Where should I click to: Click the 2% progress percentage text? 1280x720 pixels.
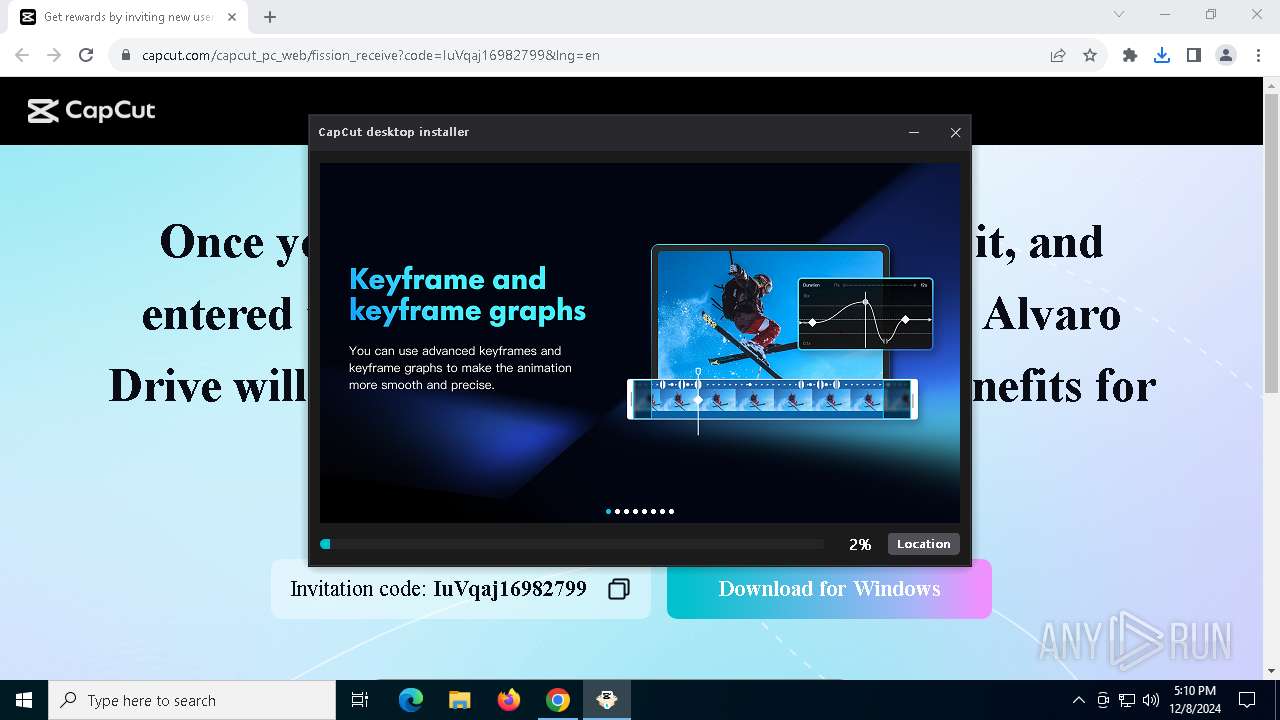[860, 544]
